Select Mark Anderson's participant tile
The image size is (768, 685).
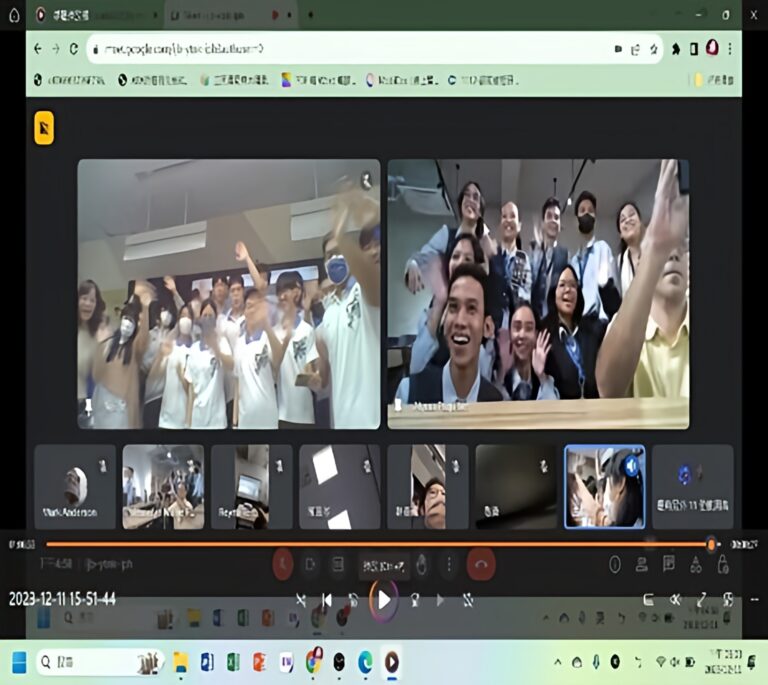[75, 487]
